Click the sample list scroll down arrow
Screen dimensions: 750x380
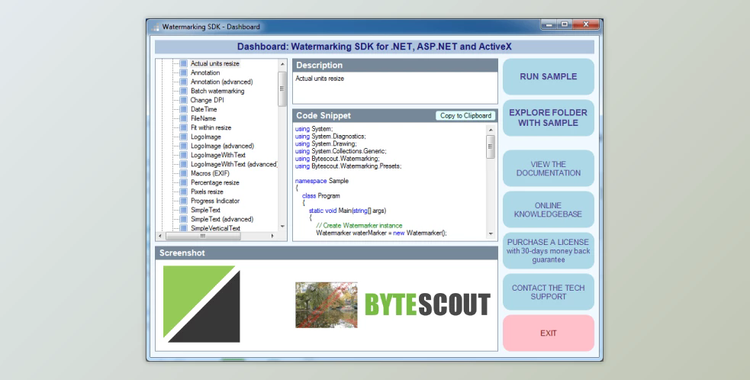(x=282, y=226)
